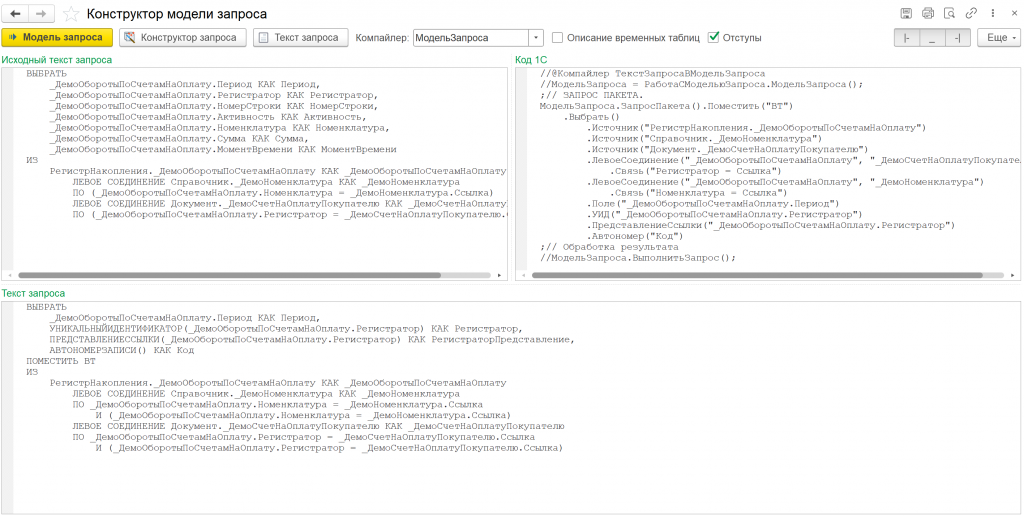
Task: Click horizontal scrollbar of Код 1С panel
Action: tap(758, 276)
